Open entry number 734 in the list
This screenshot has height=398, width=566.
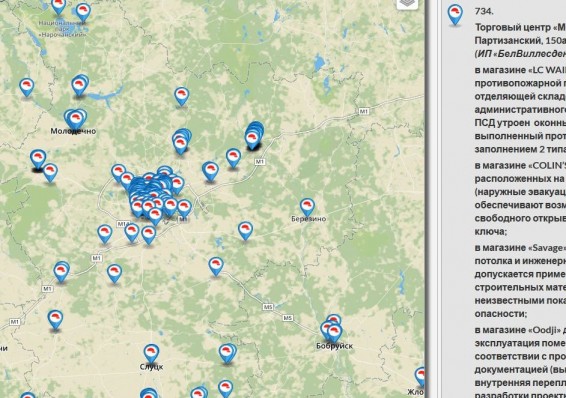[484, 11]
